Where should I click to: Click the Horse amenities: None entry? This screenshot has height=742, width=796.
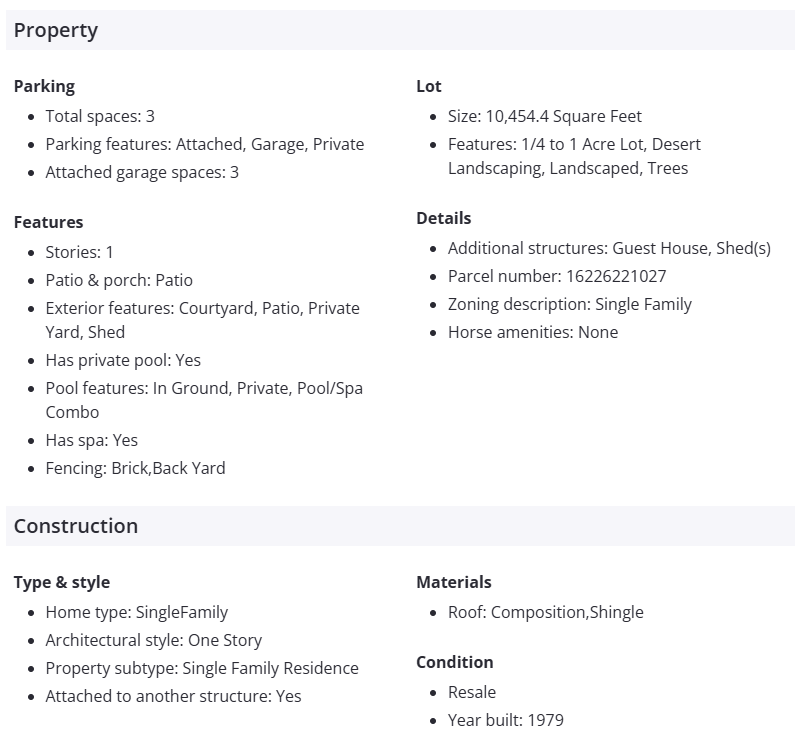(x=533, y=332)
